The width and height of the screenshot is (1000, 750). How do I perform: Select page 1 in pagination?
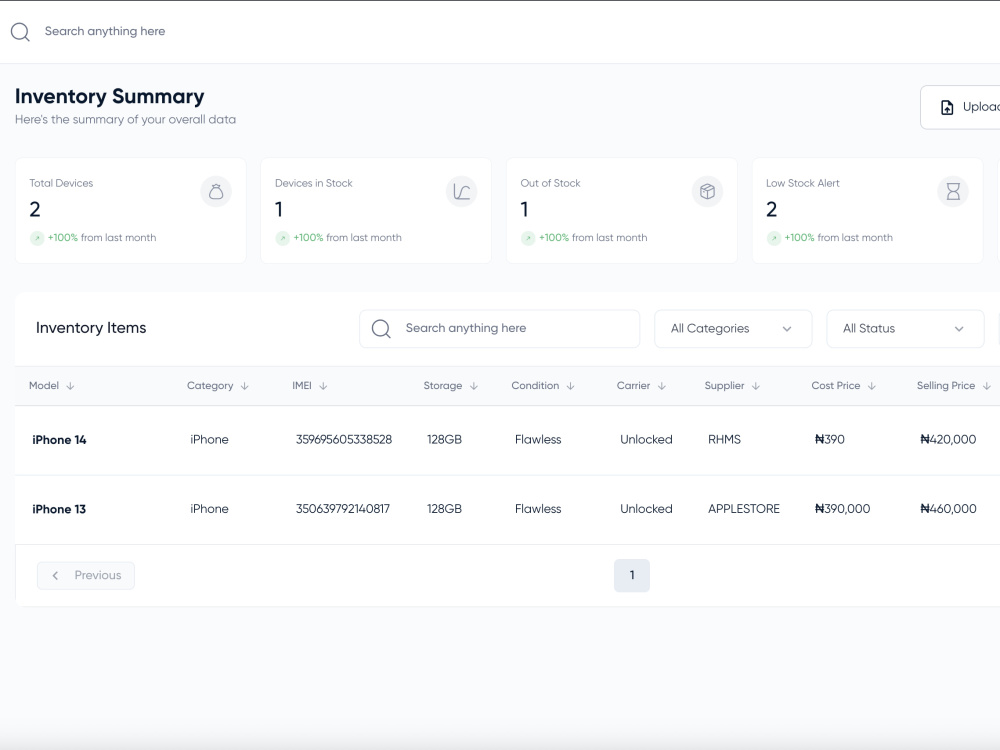tap(632, 575)
